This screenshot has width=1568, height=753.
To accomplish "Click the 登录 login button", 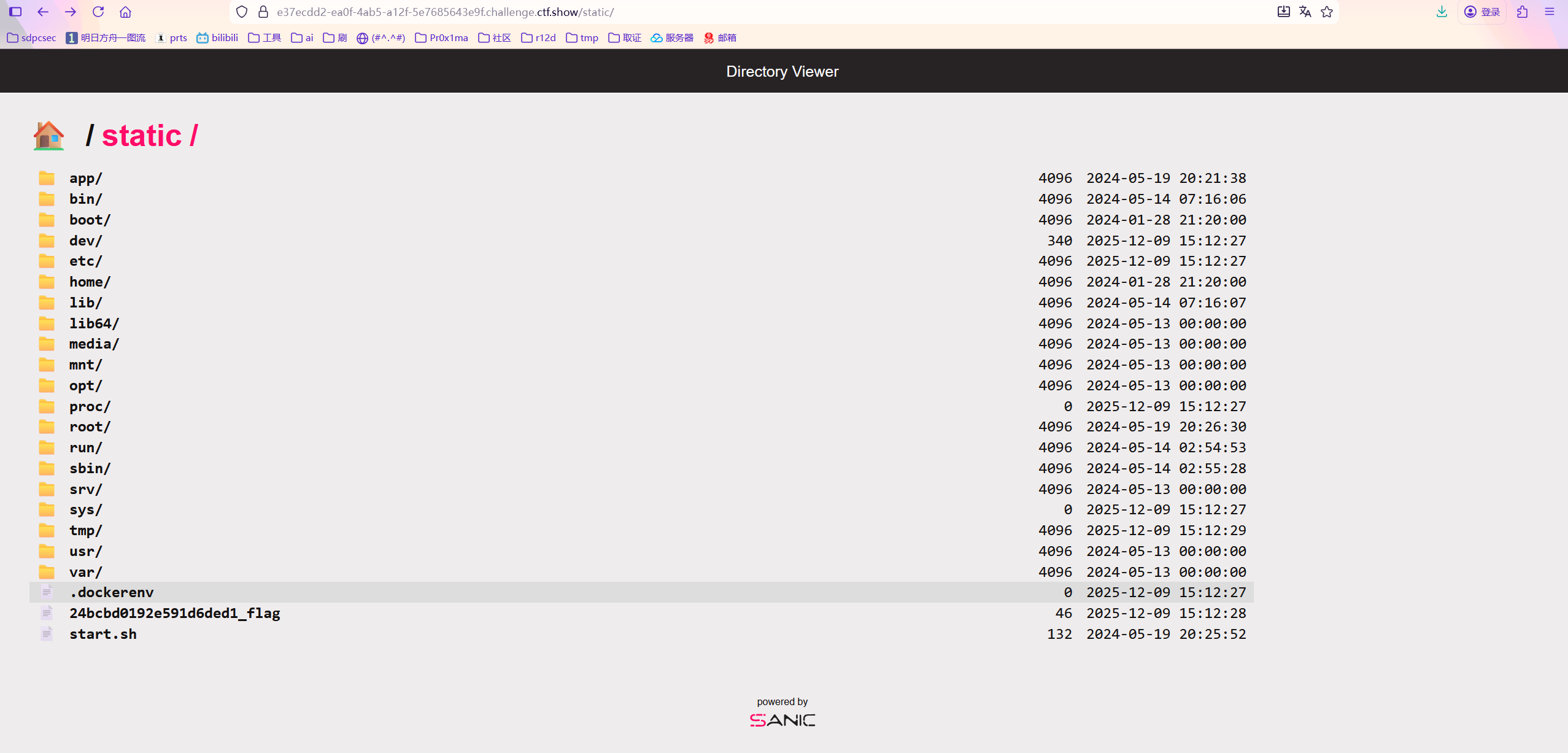I will pyautogui.click(x=1482, y=12).
